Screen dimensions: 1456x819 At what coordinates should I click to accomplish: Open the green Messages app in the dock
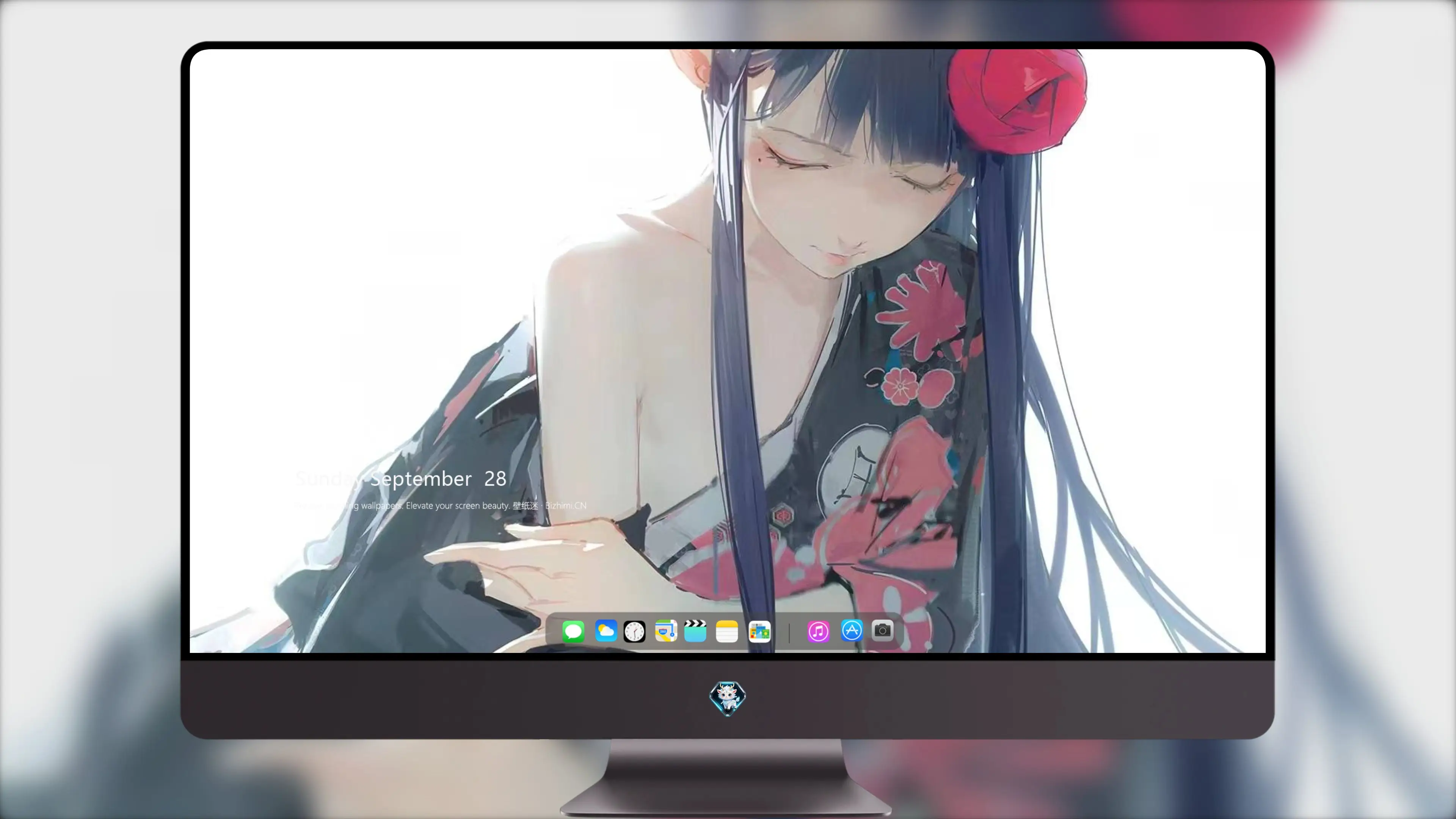pyautogui.click(x=573, y=631)
